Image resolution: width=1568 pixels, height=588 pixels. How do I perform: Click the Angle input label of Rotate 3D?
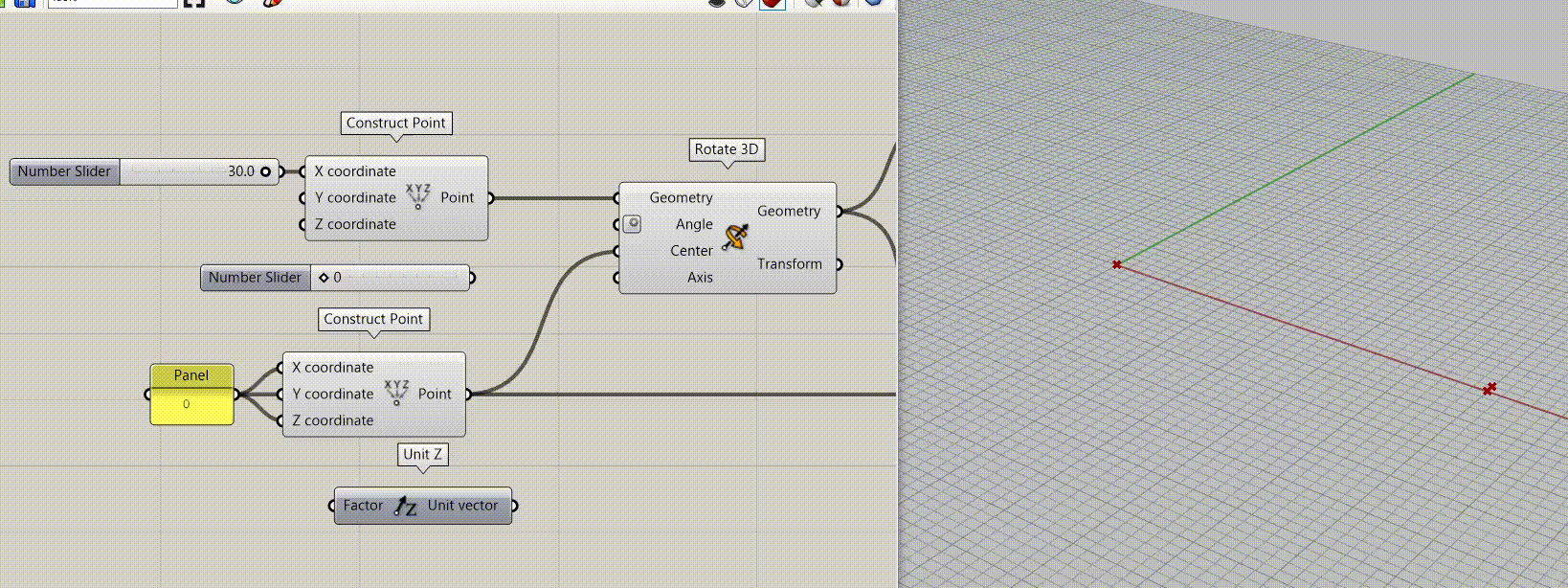694,224
